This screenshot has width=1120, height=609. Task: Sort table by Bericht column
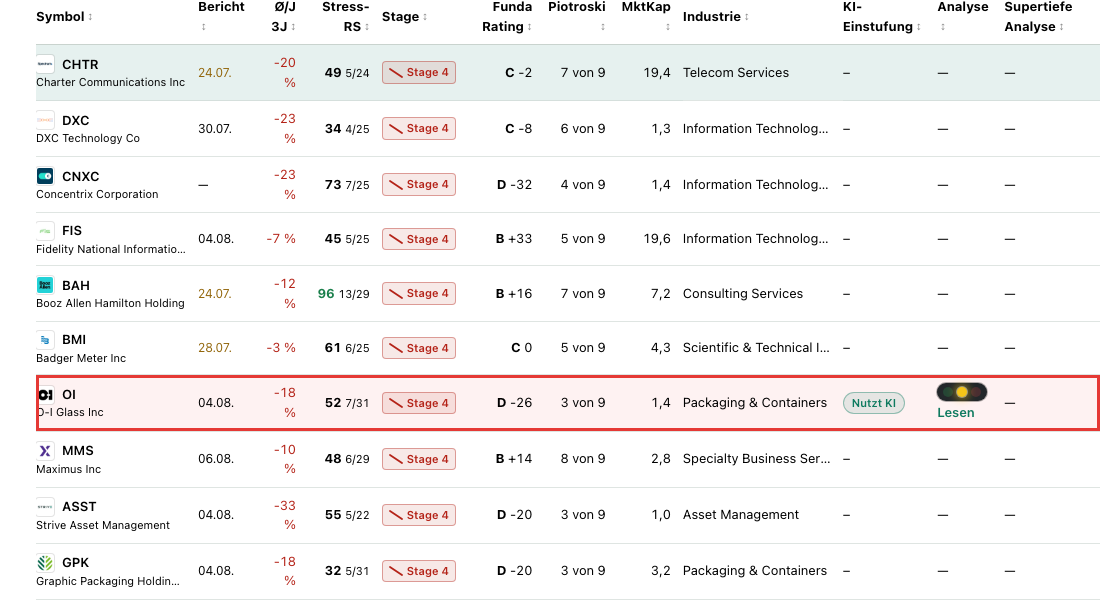point(221,16)
